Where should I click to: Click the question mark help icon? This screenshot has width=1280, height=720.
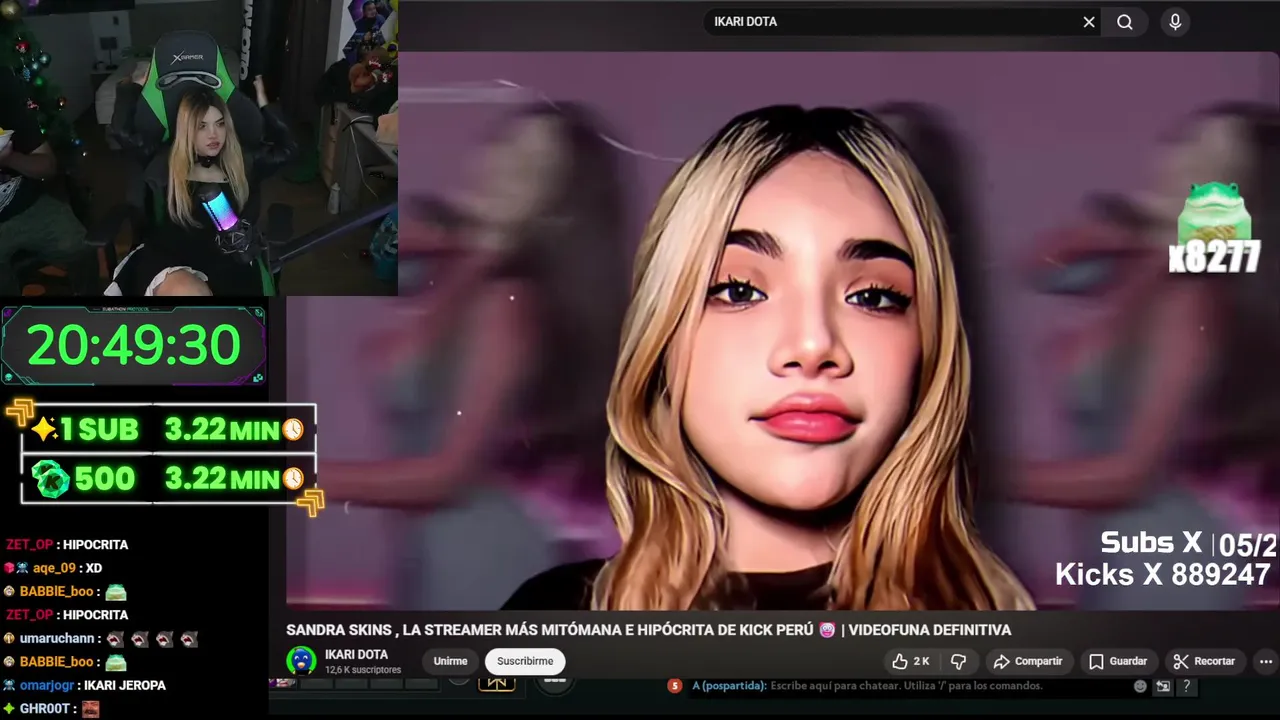point(1187,686)
